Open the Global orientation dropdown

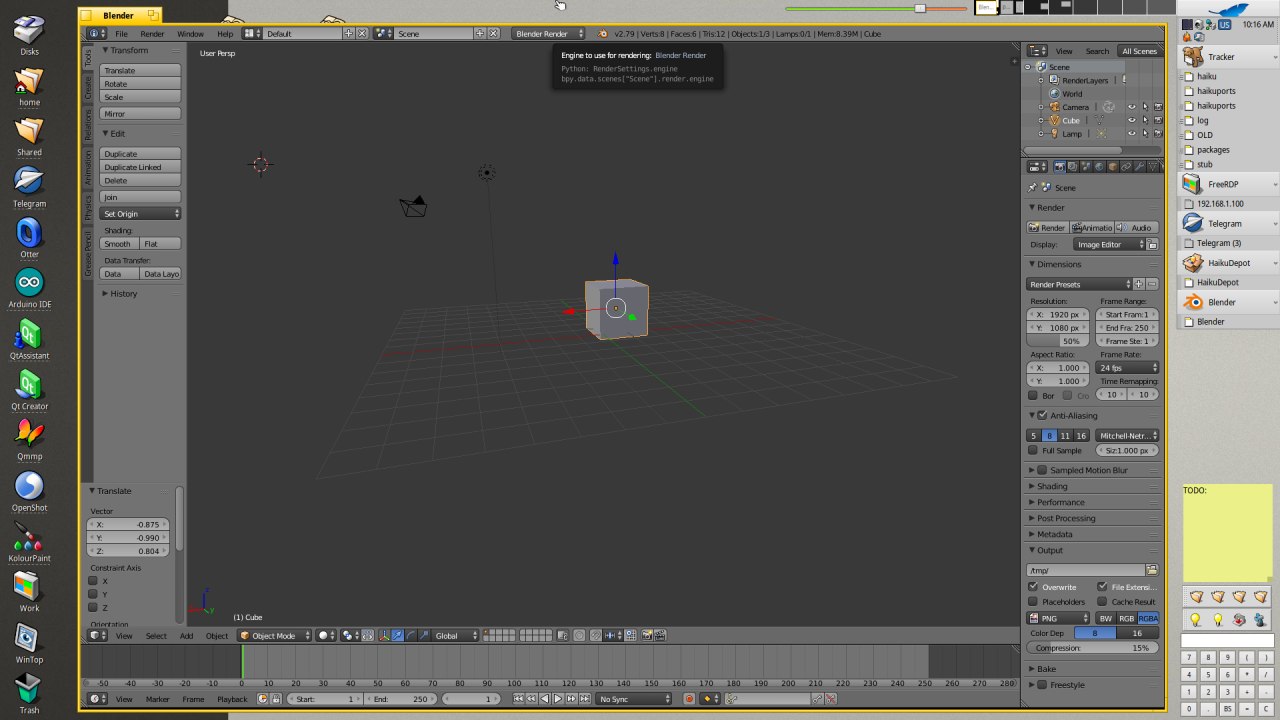(x=456, y=636)
